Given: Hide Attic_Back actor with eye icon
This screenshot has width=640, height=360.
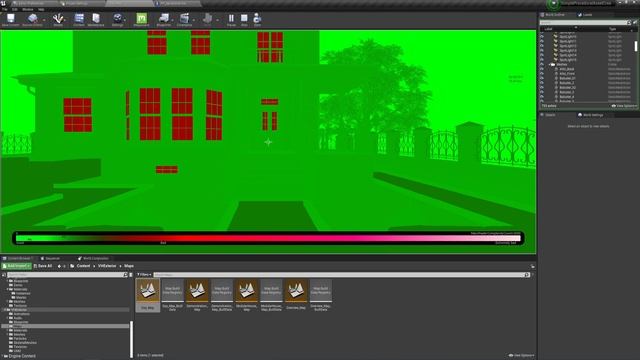Looking at the screenshot, I should coord(542,69).
